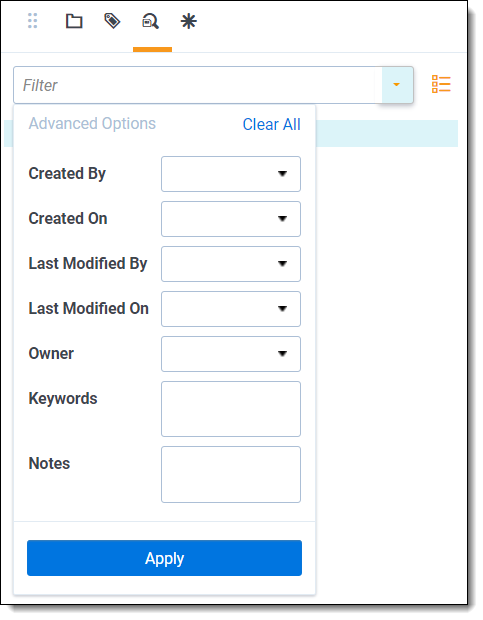The height and width of the screenshot is (620, 483).
Task: Open the Last Modified By dropdown
Action: (231, 264)
